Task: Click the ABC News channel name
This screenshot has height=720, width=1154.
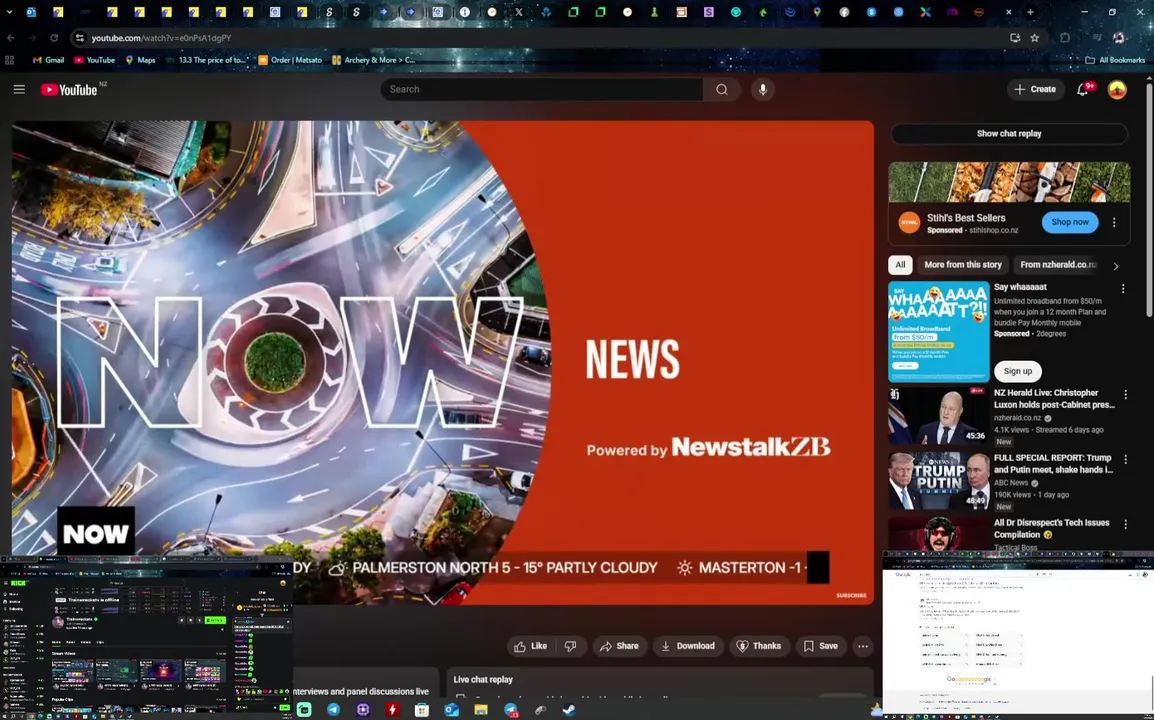Action: pyautogui.click(x=1013, y=483)
